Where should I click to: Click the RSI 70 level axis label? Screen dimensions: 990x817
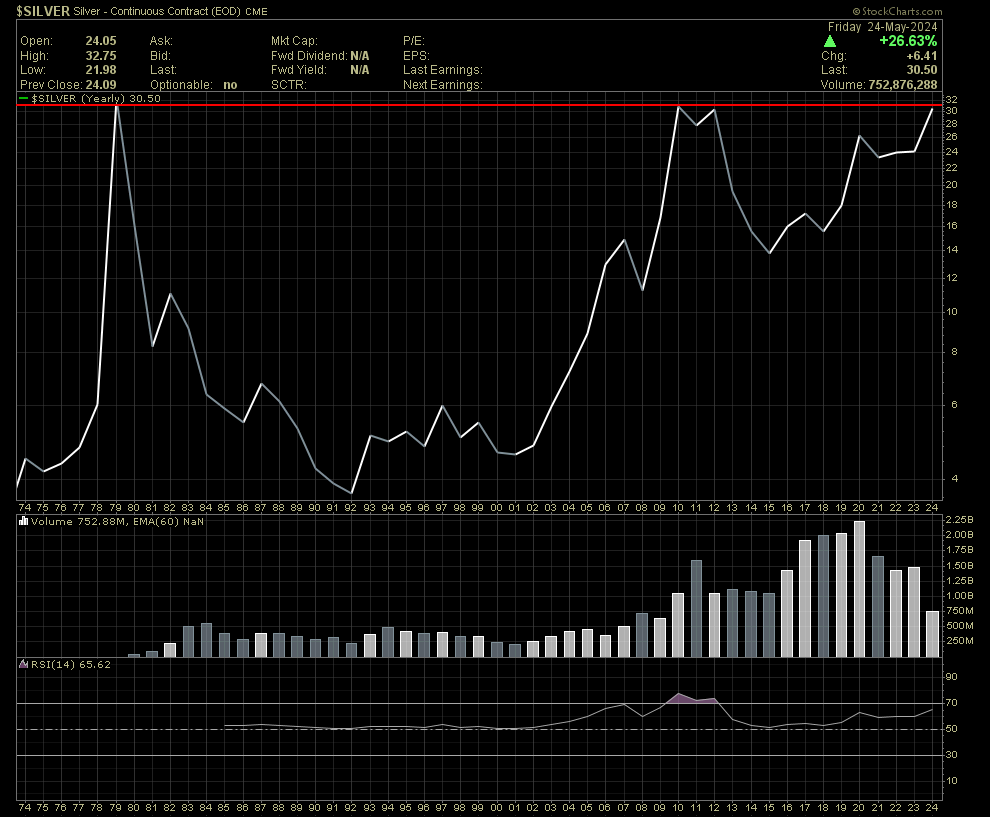point(951,703)
